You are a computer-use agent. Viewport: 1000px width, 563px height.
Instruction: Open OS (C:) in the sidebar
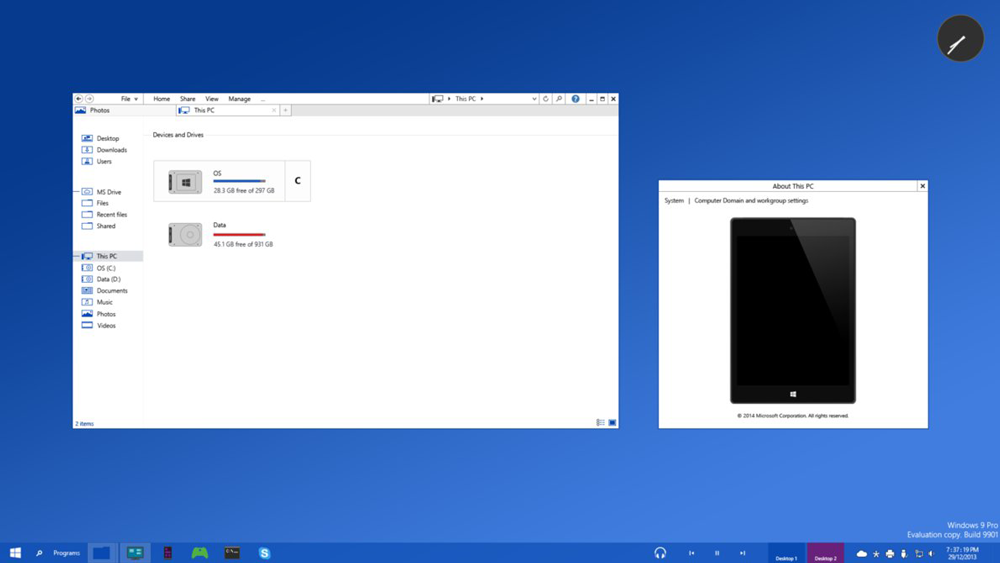[99, 268]
